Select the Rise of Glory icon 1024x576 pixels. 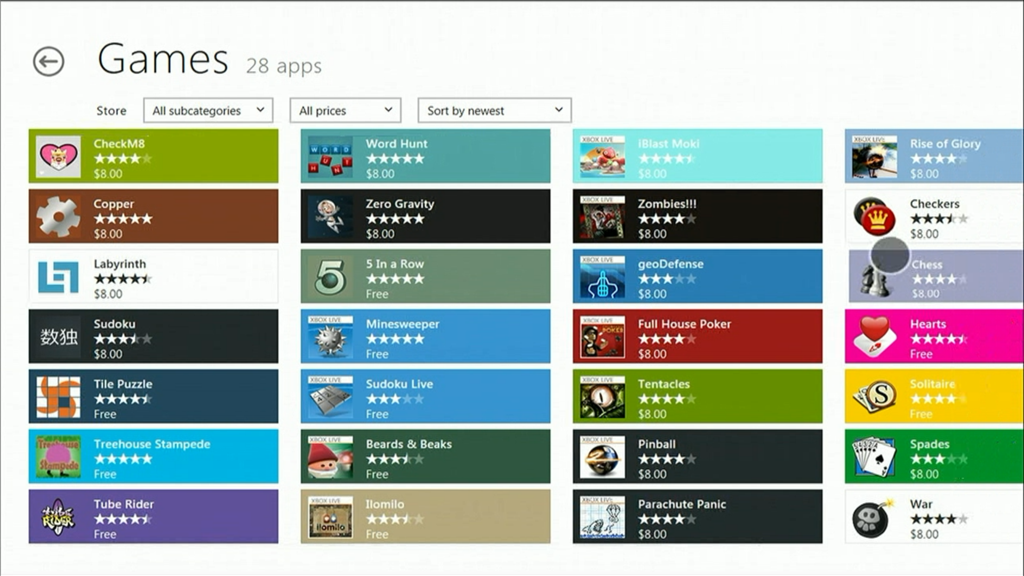coord(874,157)
